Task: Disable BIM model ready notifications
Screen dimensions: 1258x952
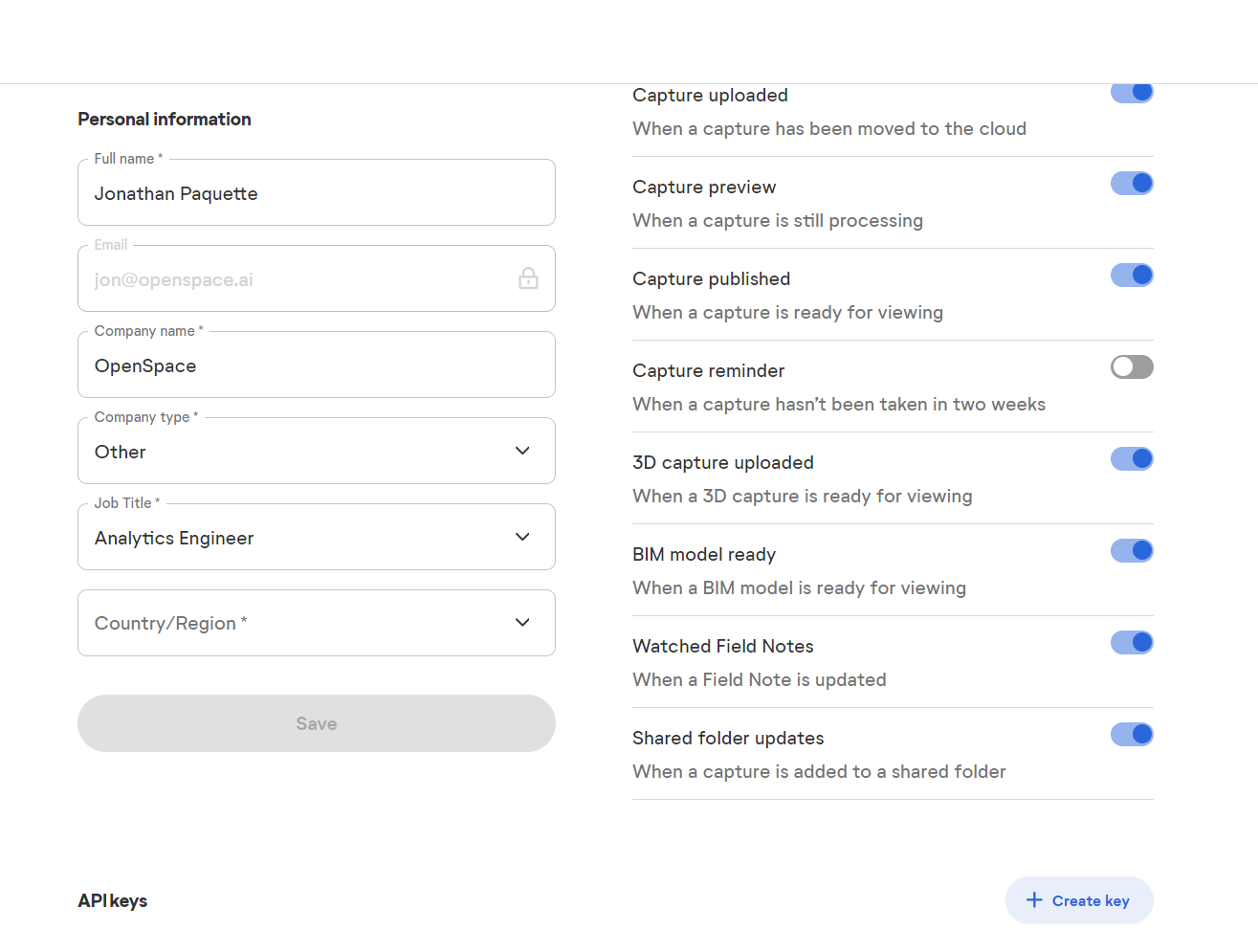Action: (1132, 550)
